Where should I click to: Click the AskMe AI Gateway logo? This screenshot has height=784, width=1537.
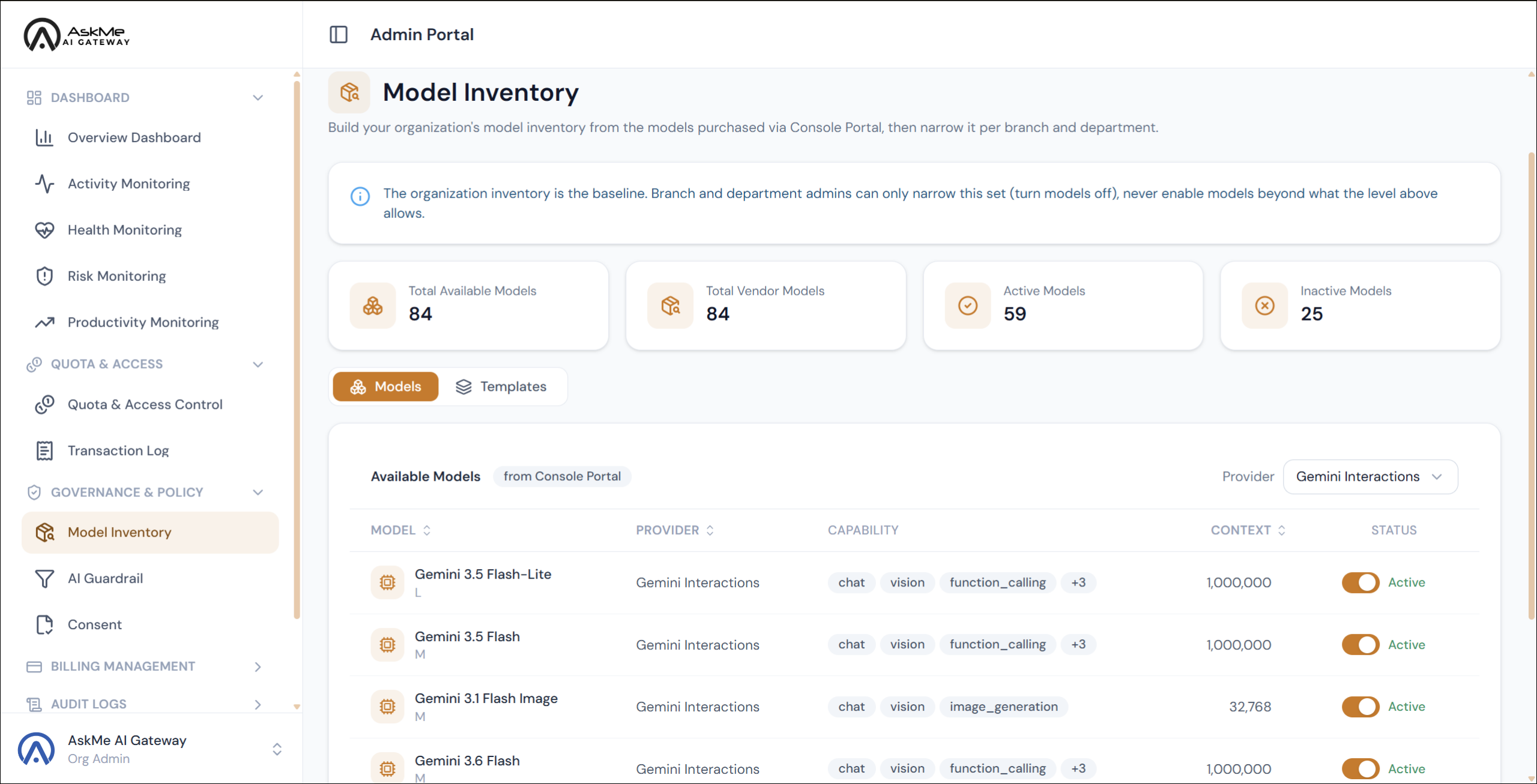tap(76, 34)
